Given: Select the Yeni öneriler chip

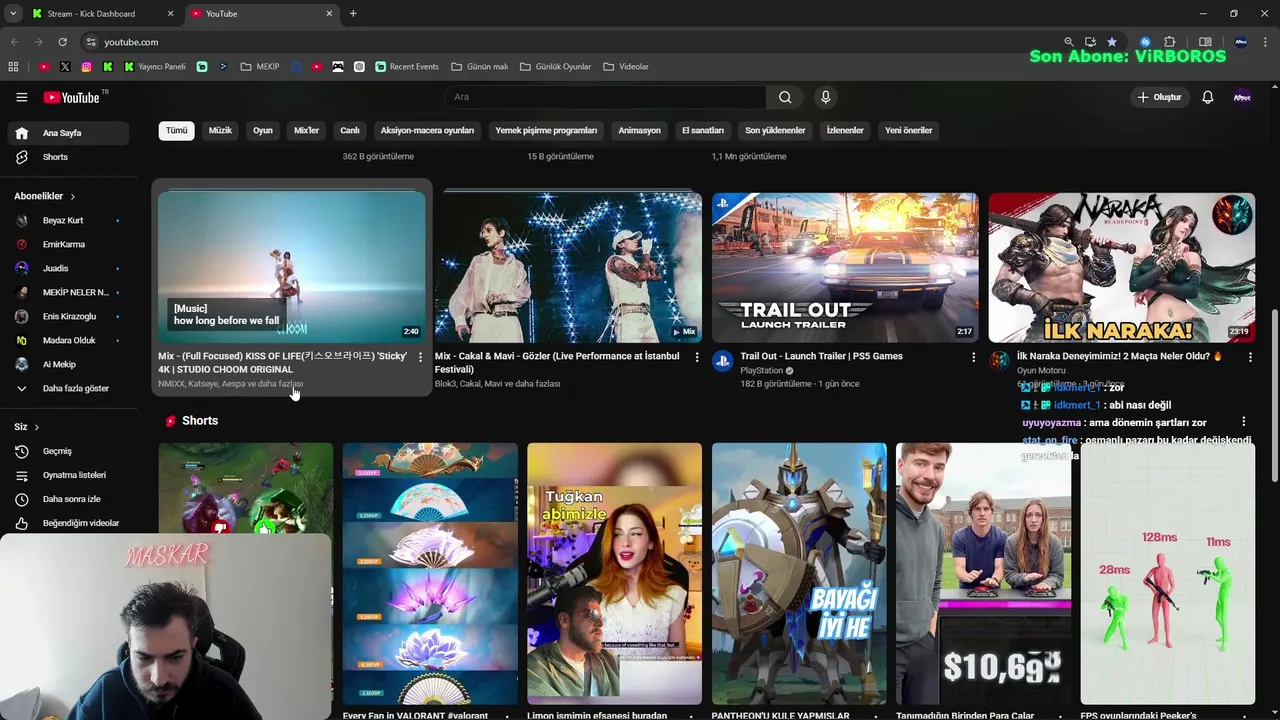Looking at the screenshot, I should pos(908,131).
